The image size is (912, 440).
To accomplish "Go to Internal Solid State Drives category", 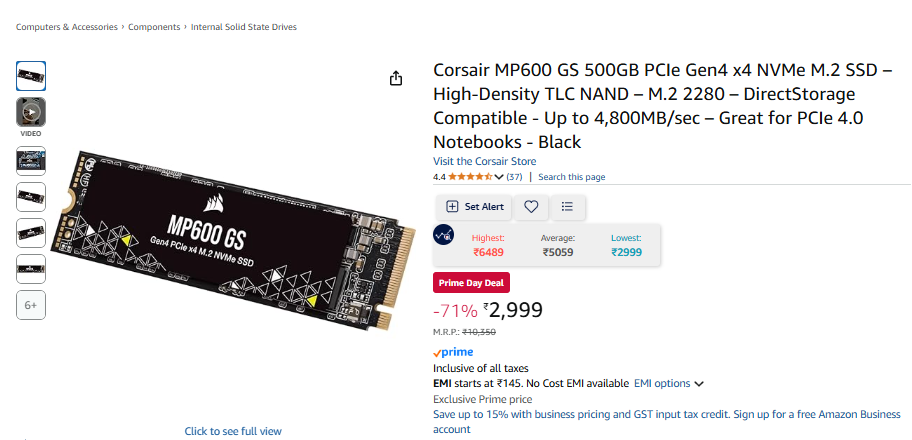I will (x=244, y=27).
